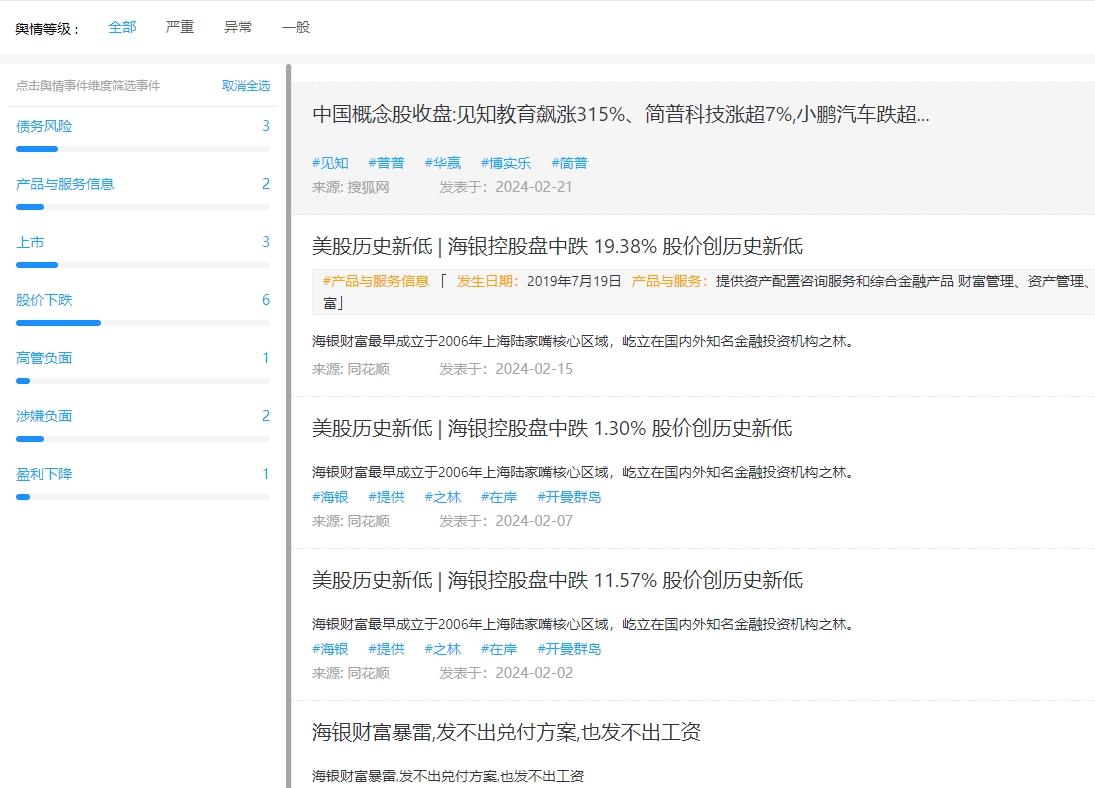This screenshot has height=788, width=1095.
Task: Click the orange #产品与服务信息 tag
Action: pyautogui.click(x=376, y=281)
